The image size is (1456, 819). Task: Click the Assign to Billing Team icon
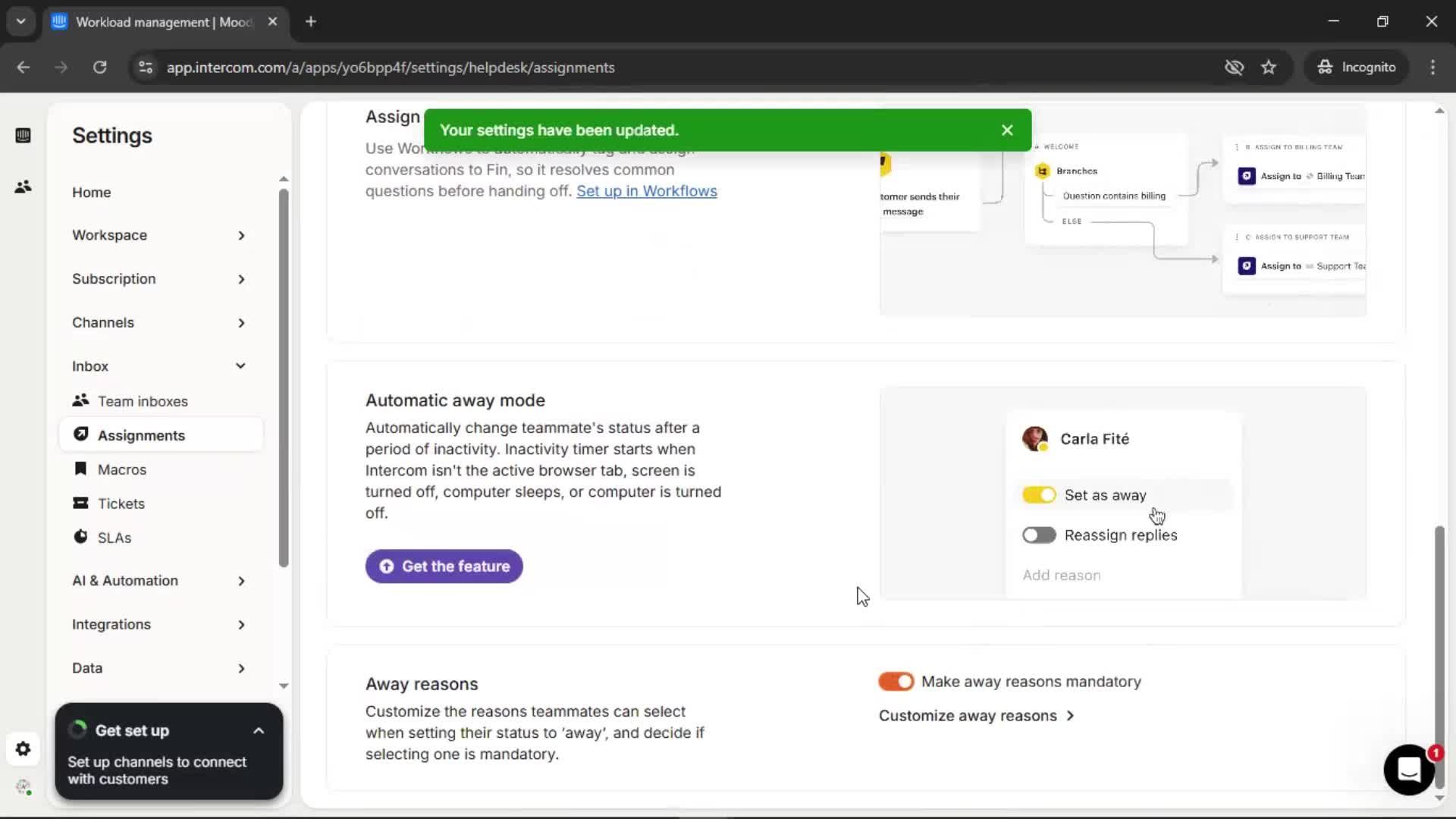click(1247, 176)
